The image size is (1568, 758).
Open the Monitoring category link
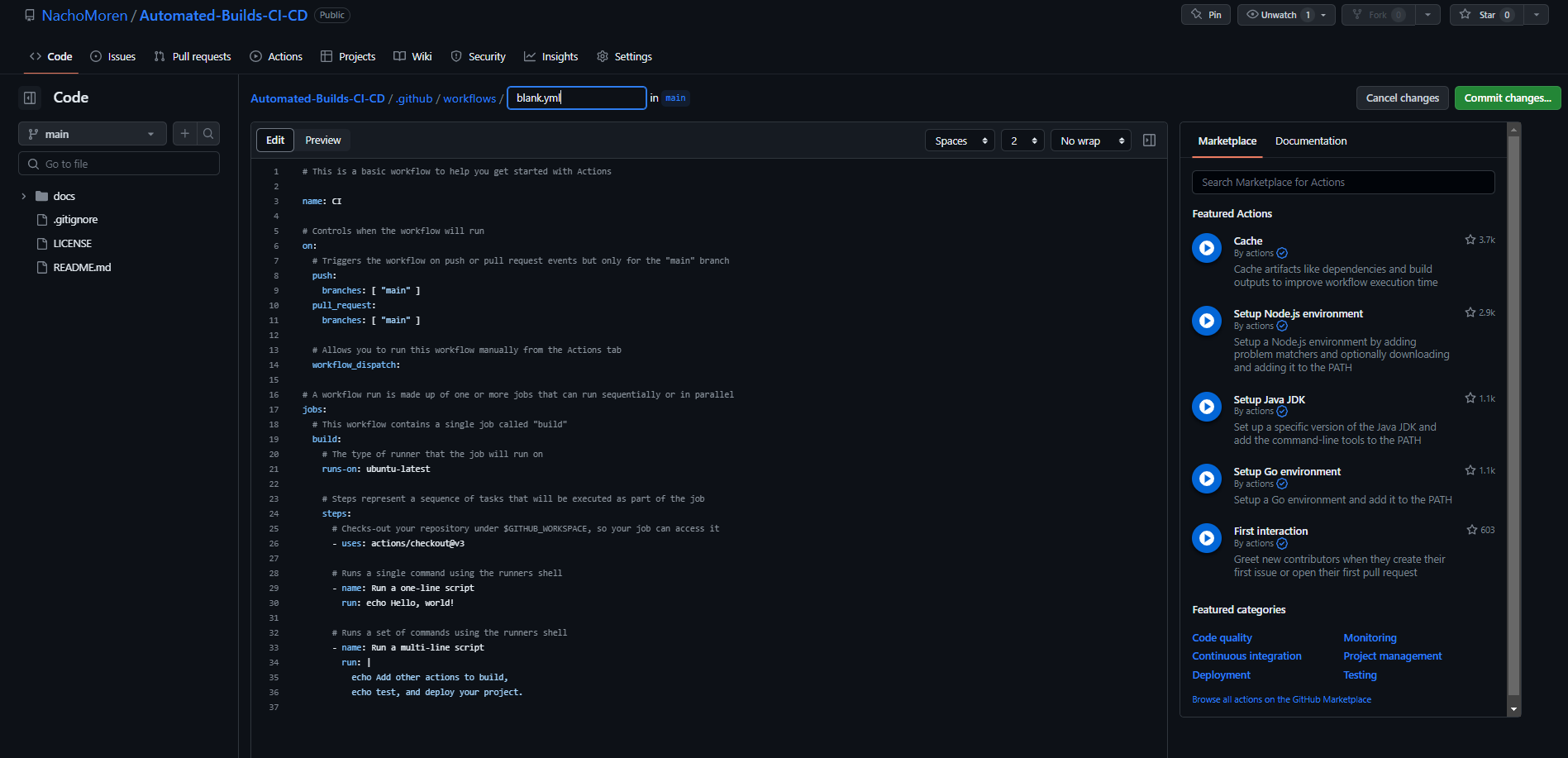pyautogui.click(x=1370, y=638)
